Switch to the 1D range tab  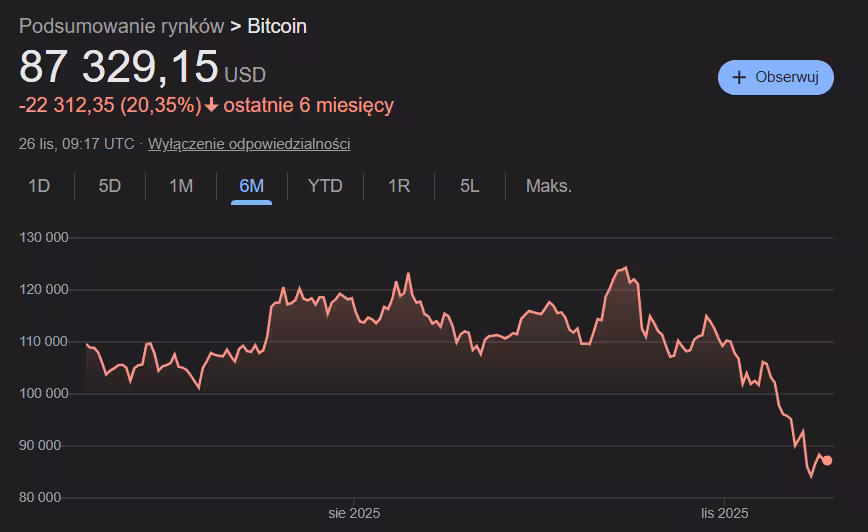click(x=39, y=186)
